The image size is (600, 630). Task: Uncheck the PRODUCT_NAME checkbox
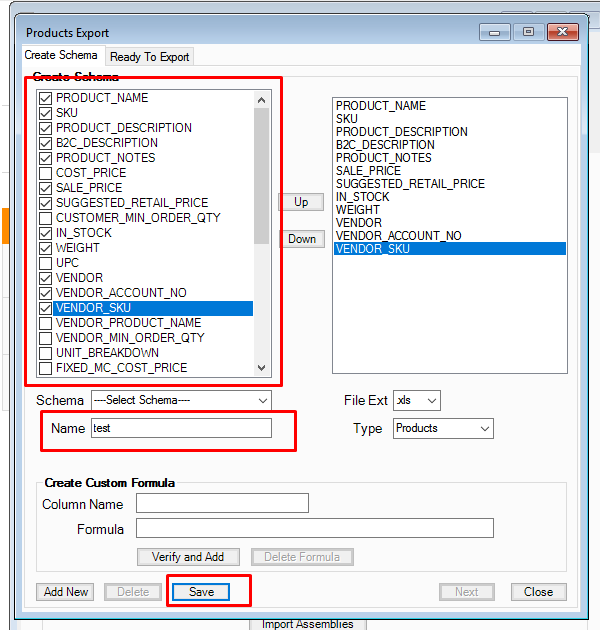click(x=45, y=98)
